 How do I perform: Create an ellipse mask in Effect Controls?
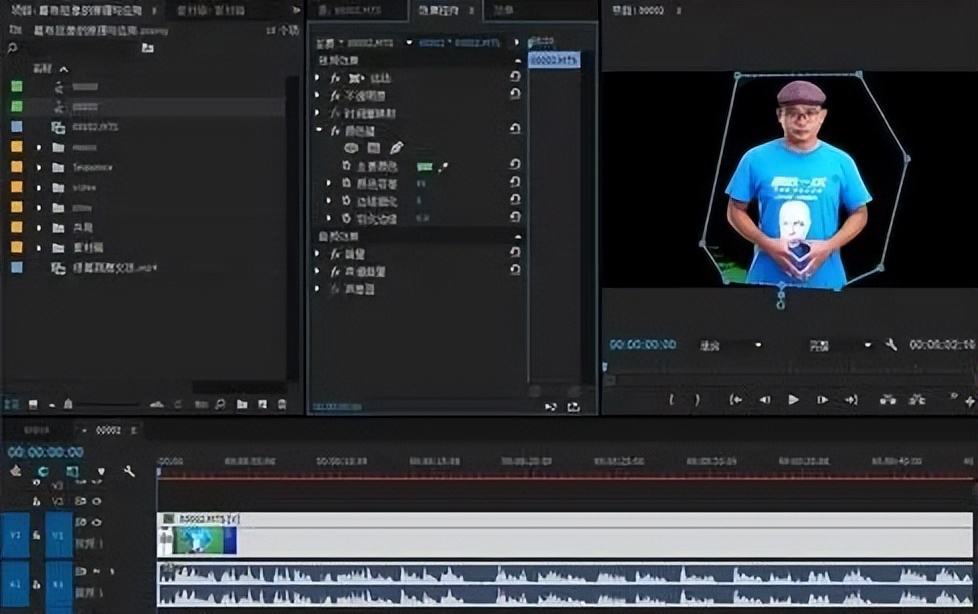pos(351,147)
